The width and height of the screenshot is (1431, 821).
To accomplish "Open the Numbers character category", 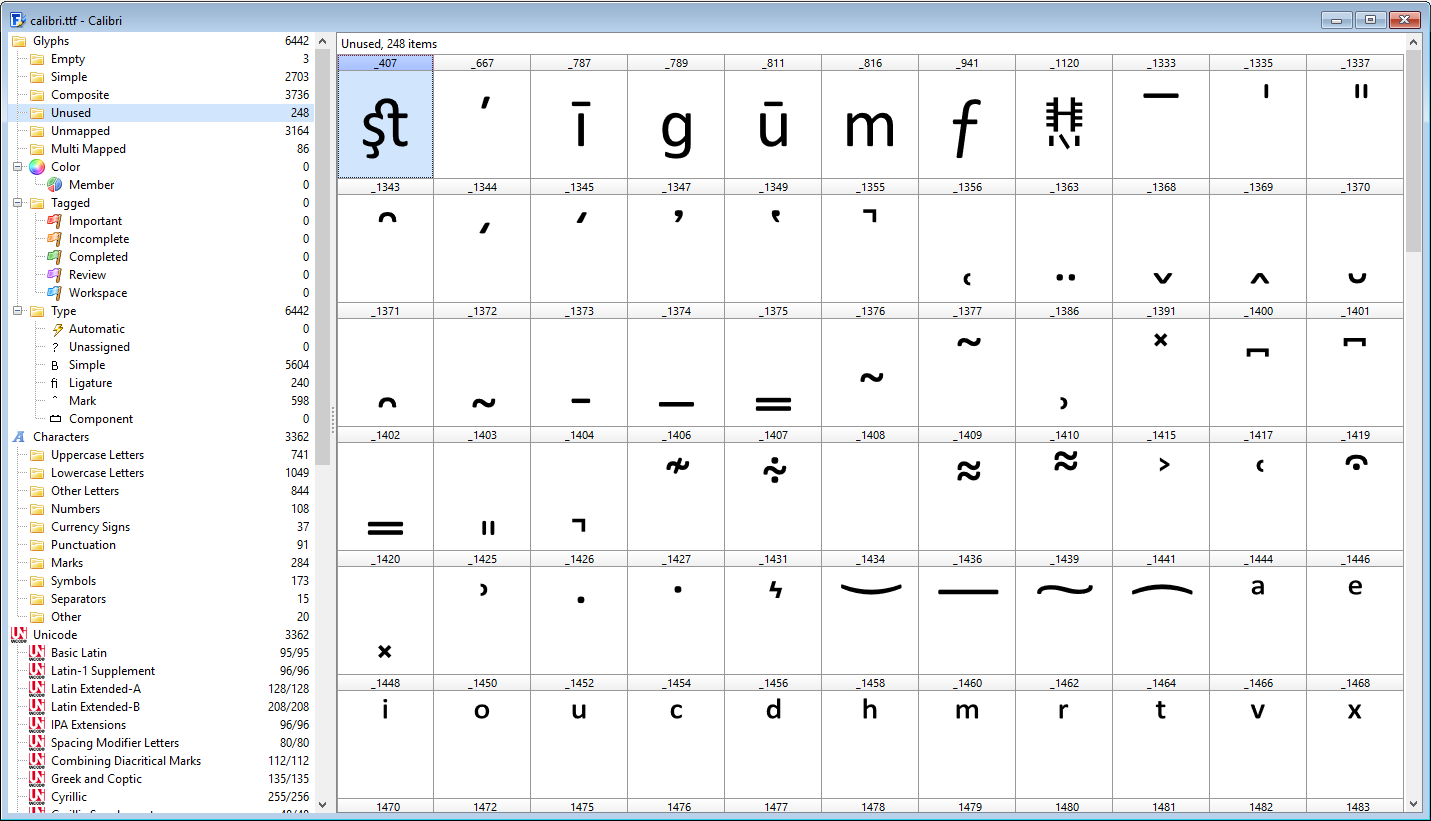I will (160, 509).
